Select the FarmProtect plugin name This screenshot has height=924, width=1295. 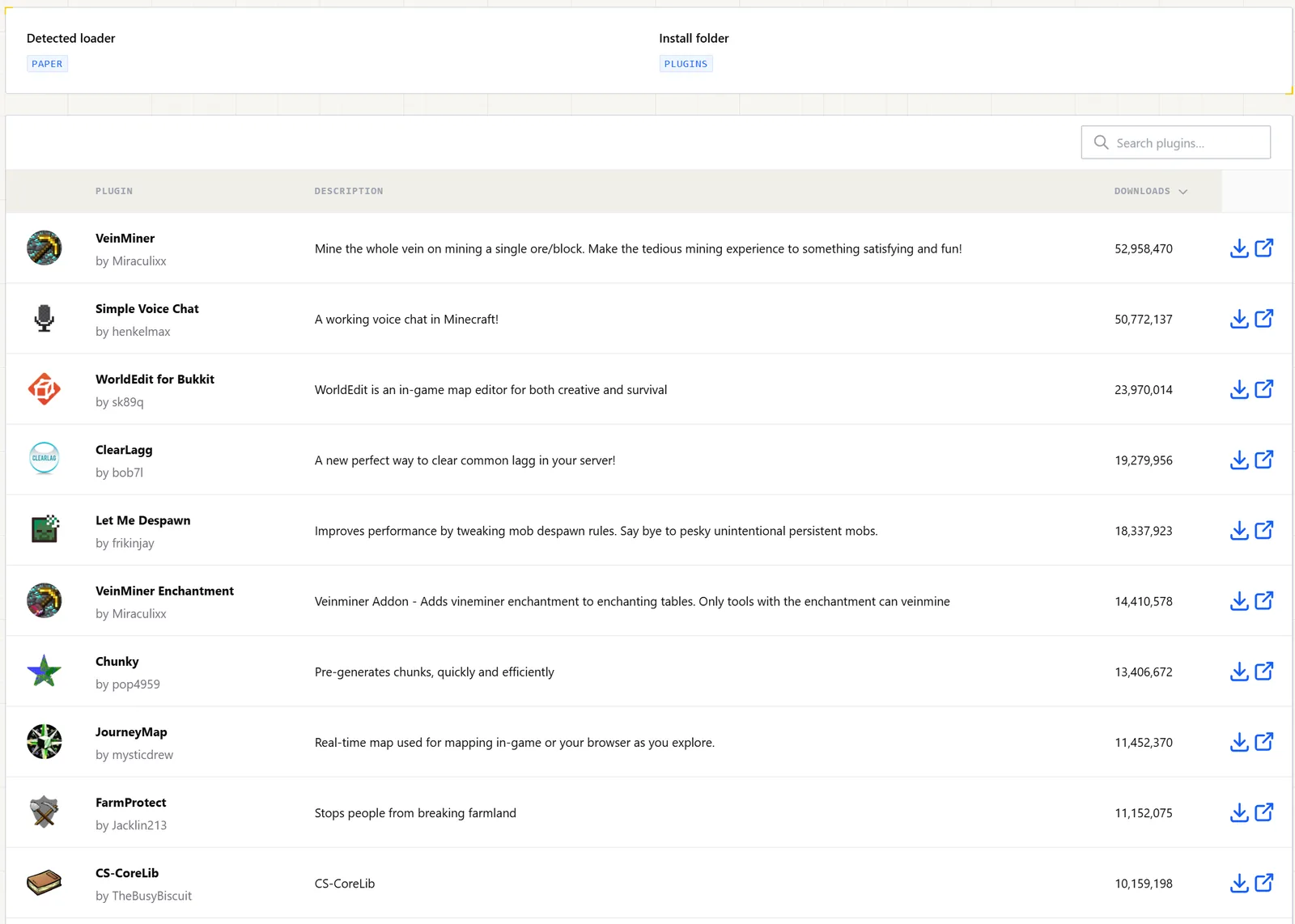[130, 803]
